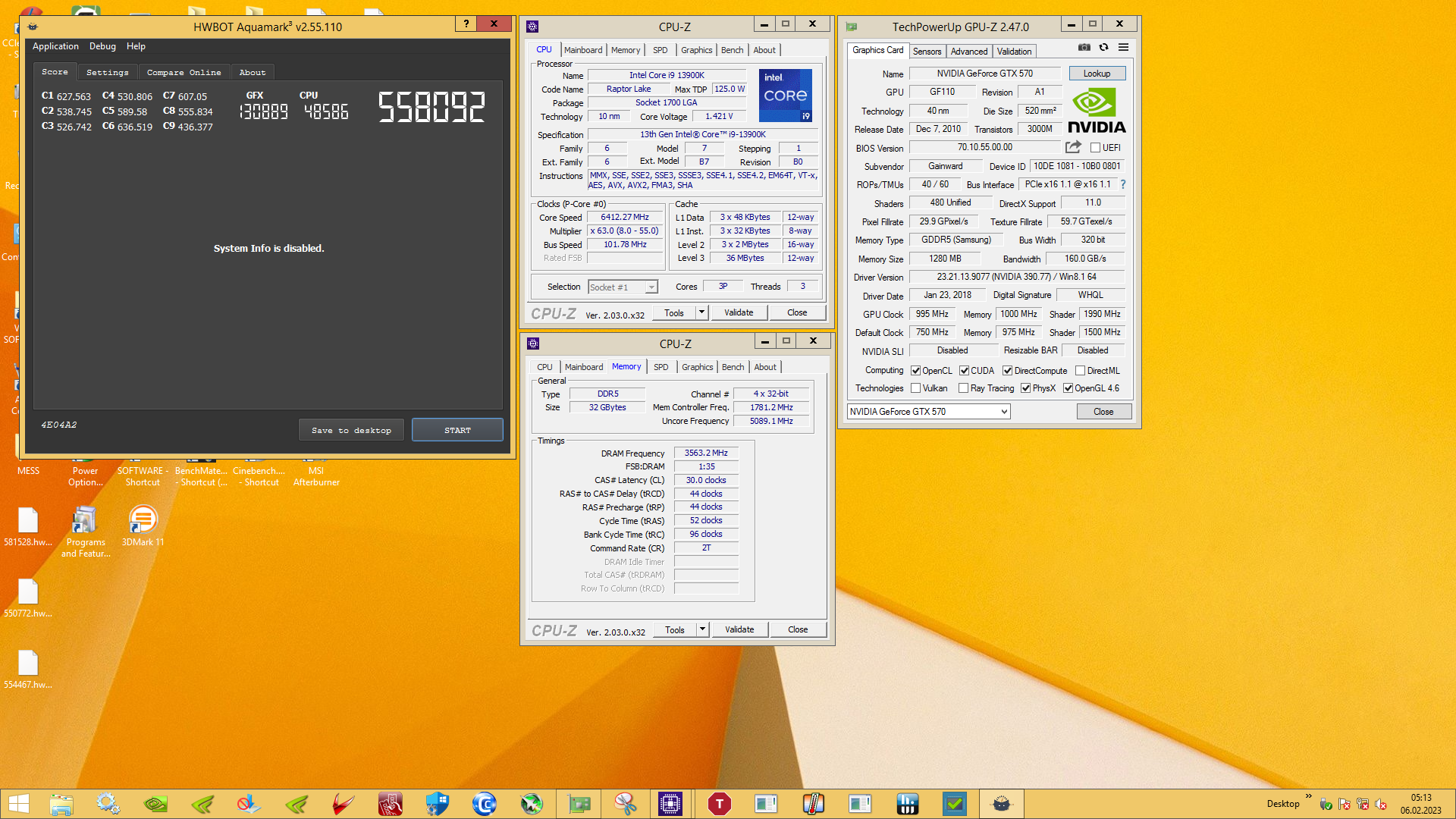
Task: Select the 581528.hw desktop file
Action: 28,526
